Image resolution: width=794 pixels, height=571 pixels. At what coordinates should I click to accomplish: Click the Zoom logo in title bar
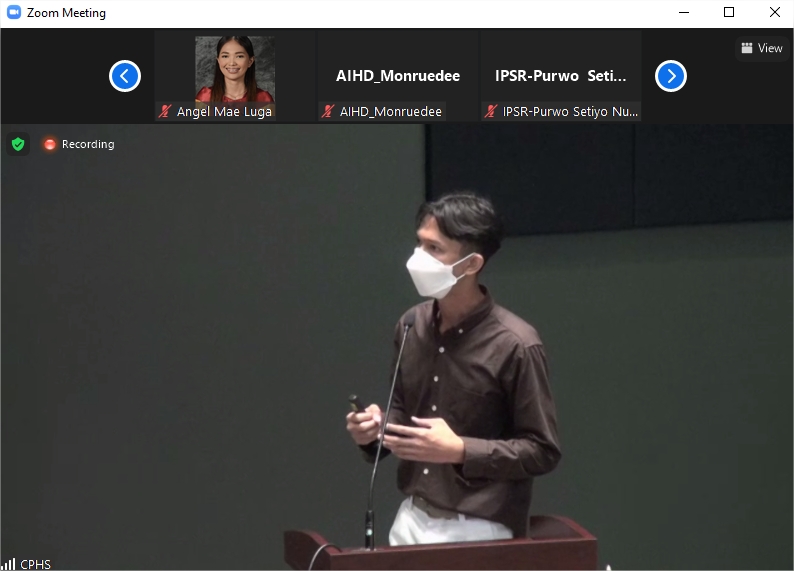click(13, 13)
